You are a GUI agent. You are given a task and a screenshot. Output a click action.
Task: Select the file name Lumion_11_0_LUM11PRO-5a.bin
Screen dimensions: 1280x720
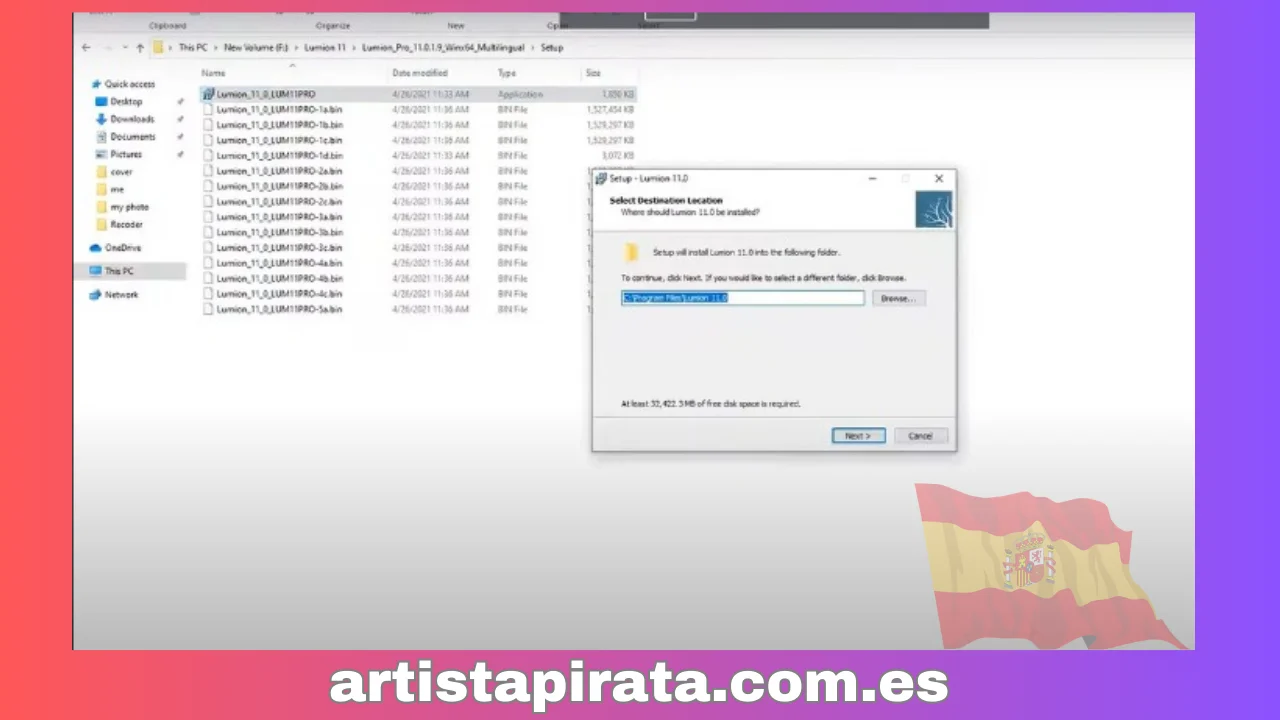tap(279, 309)
